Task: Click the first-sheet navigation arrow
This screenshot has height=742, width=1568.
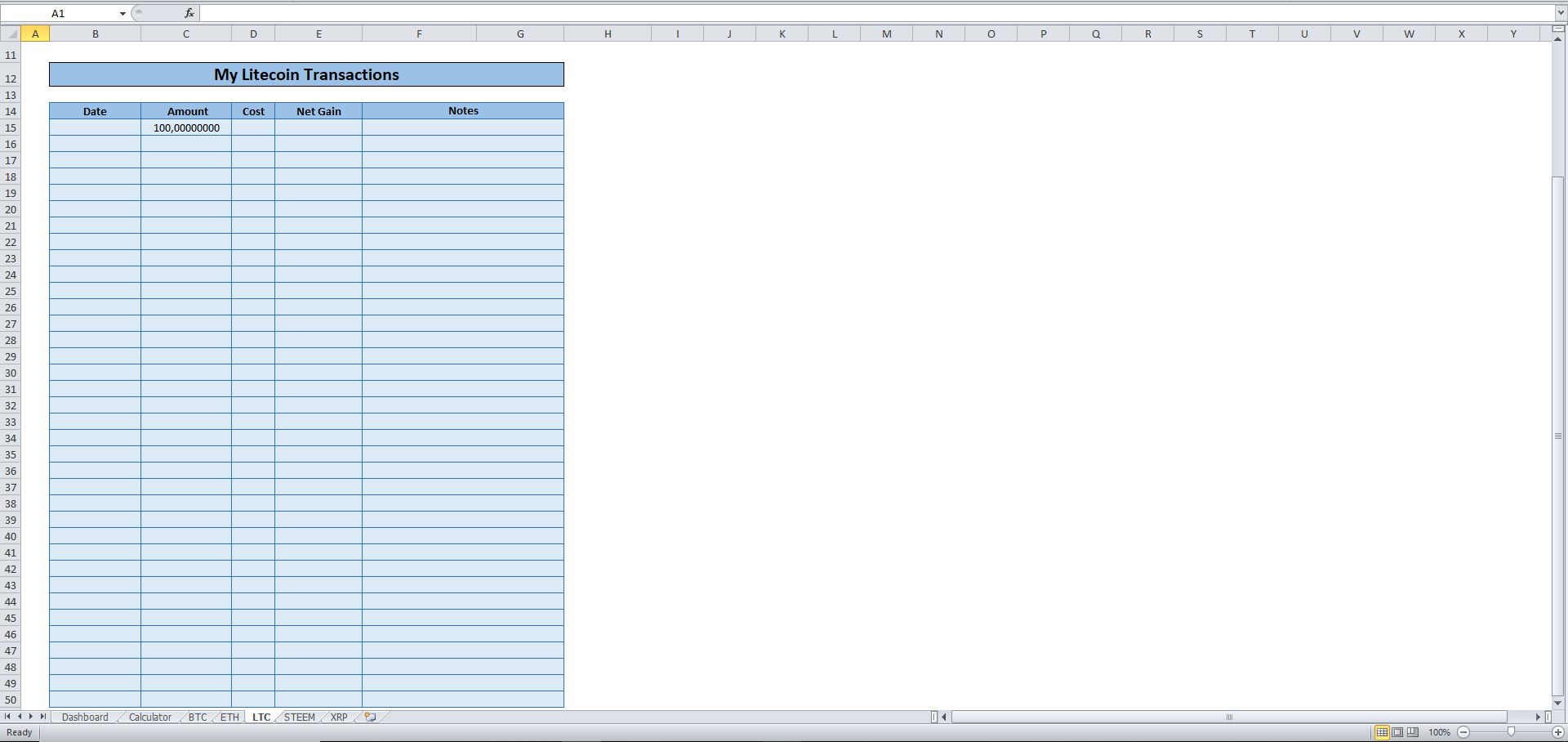Action: point(8,717)
